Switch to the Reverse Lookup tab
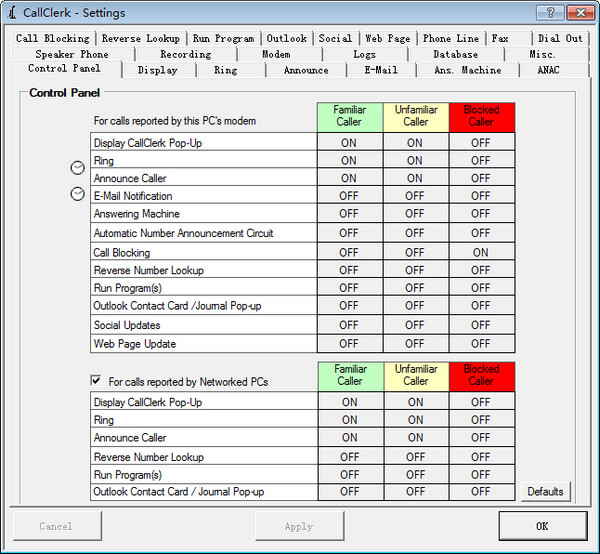Image resolution: width=600 pixels, height=554 pixels. 141,38
